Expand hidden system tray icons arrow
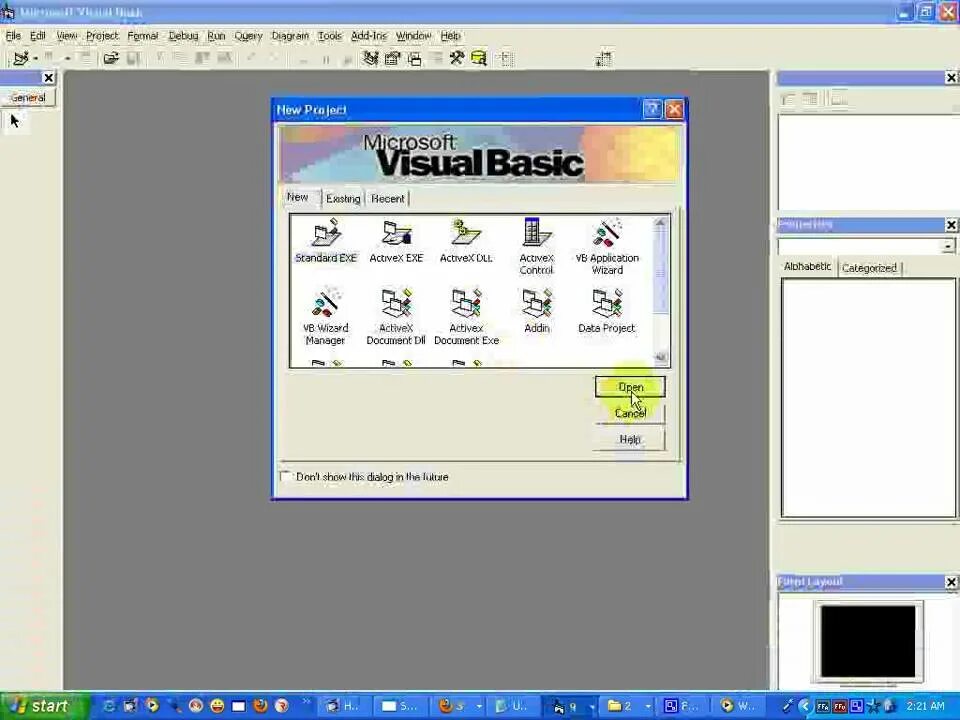The image size is (960, 720). 804,706
